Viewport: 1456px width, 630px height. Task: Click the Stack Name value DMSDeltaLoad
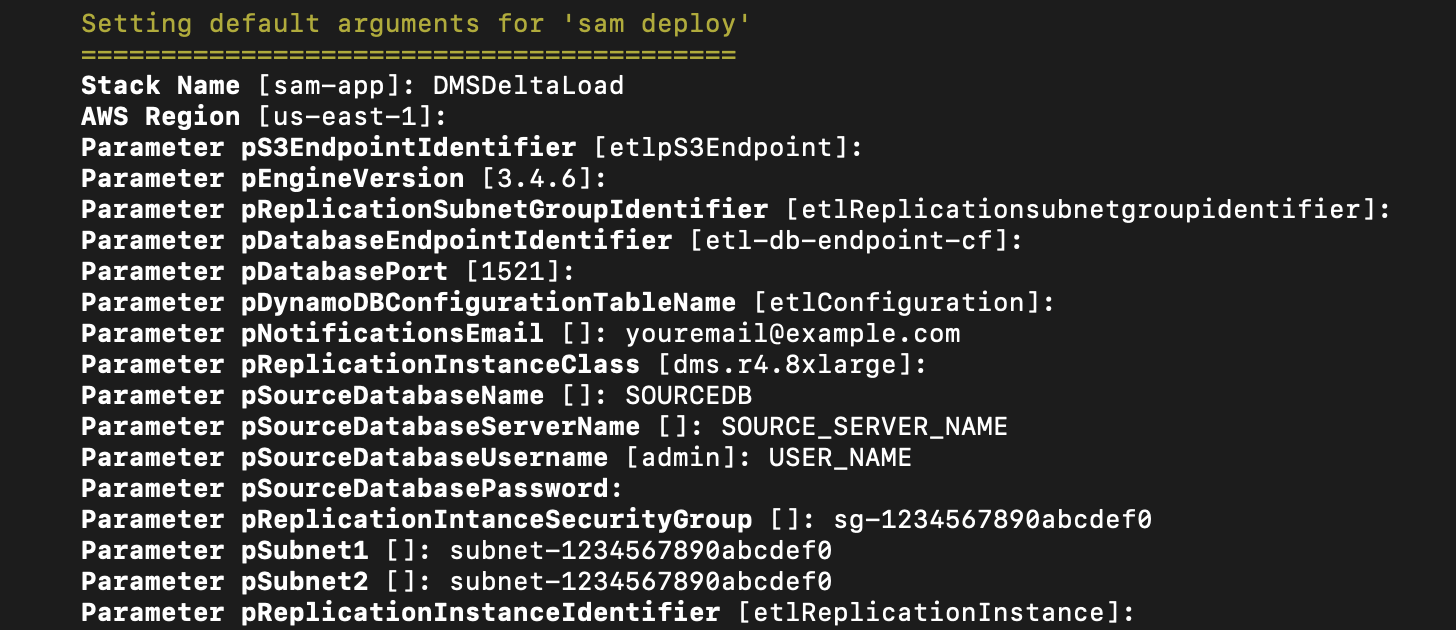click(x=528, y=86)
